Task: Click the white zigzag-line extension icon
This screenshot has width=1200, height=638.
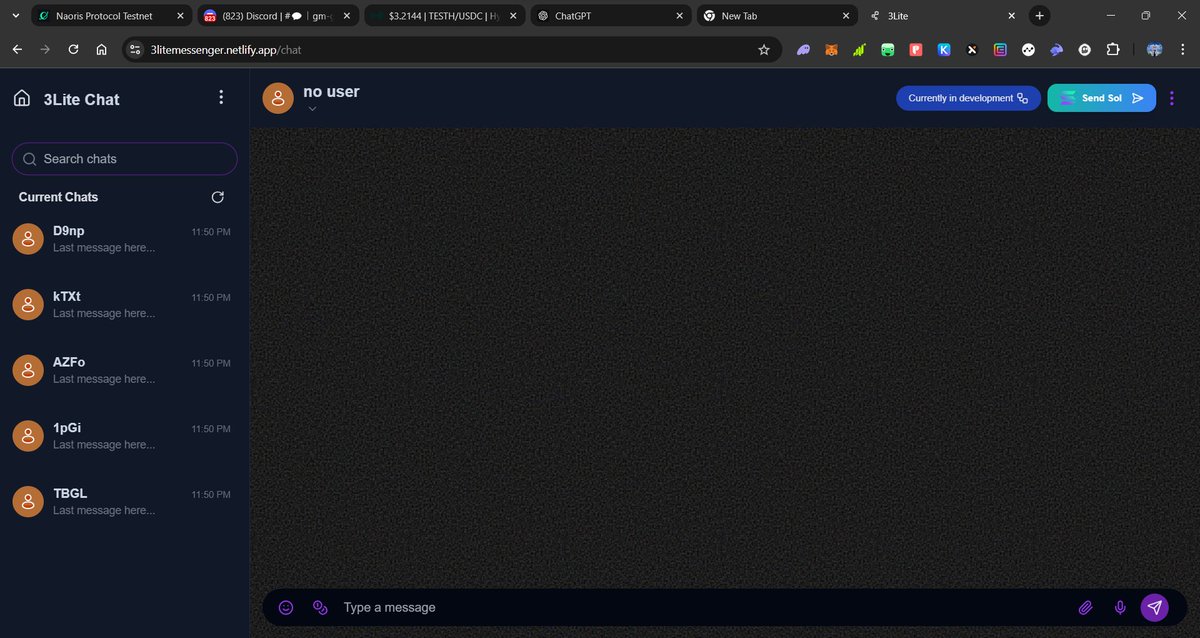Action: [x=1028, y=50]
